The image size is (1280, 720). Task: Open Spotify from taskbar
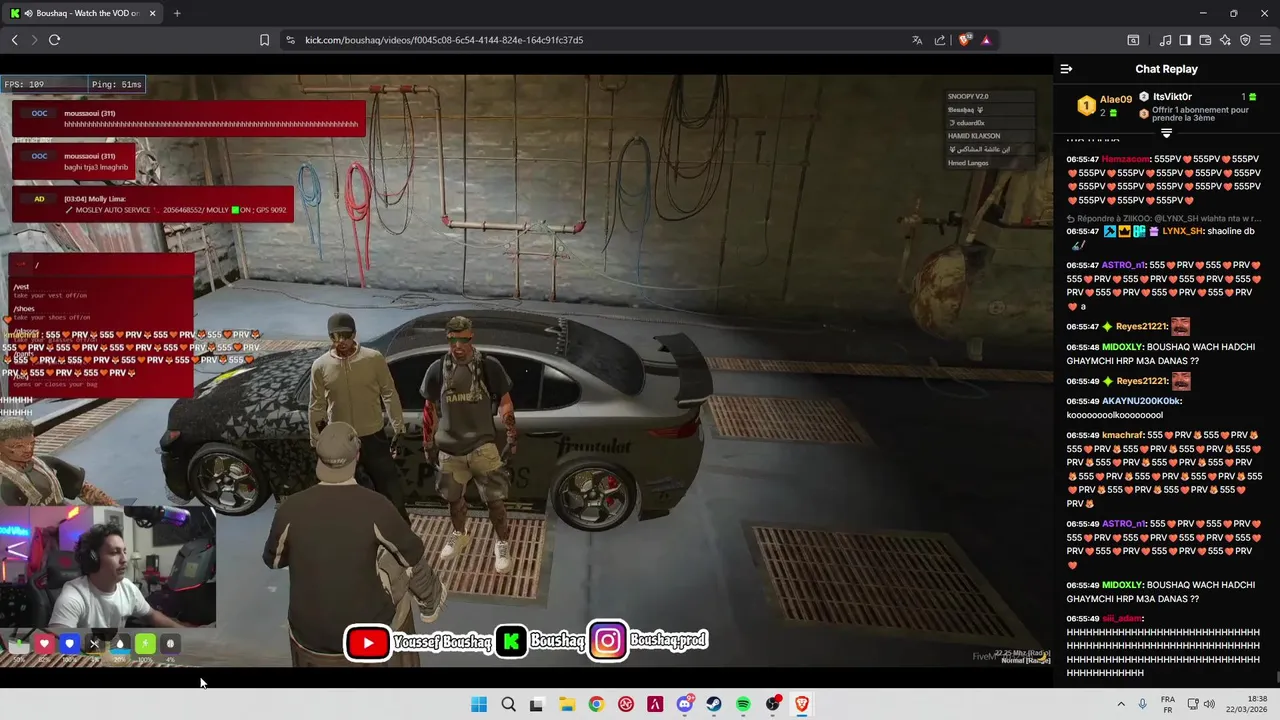tap(743, 704)
